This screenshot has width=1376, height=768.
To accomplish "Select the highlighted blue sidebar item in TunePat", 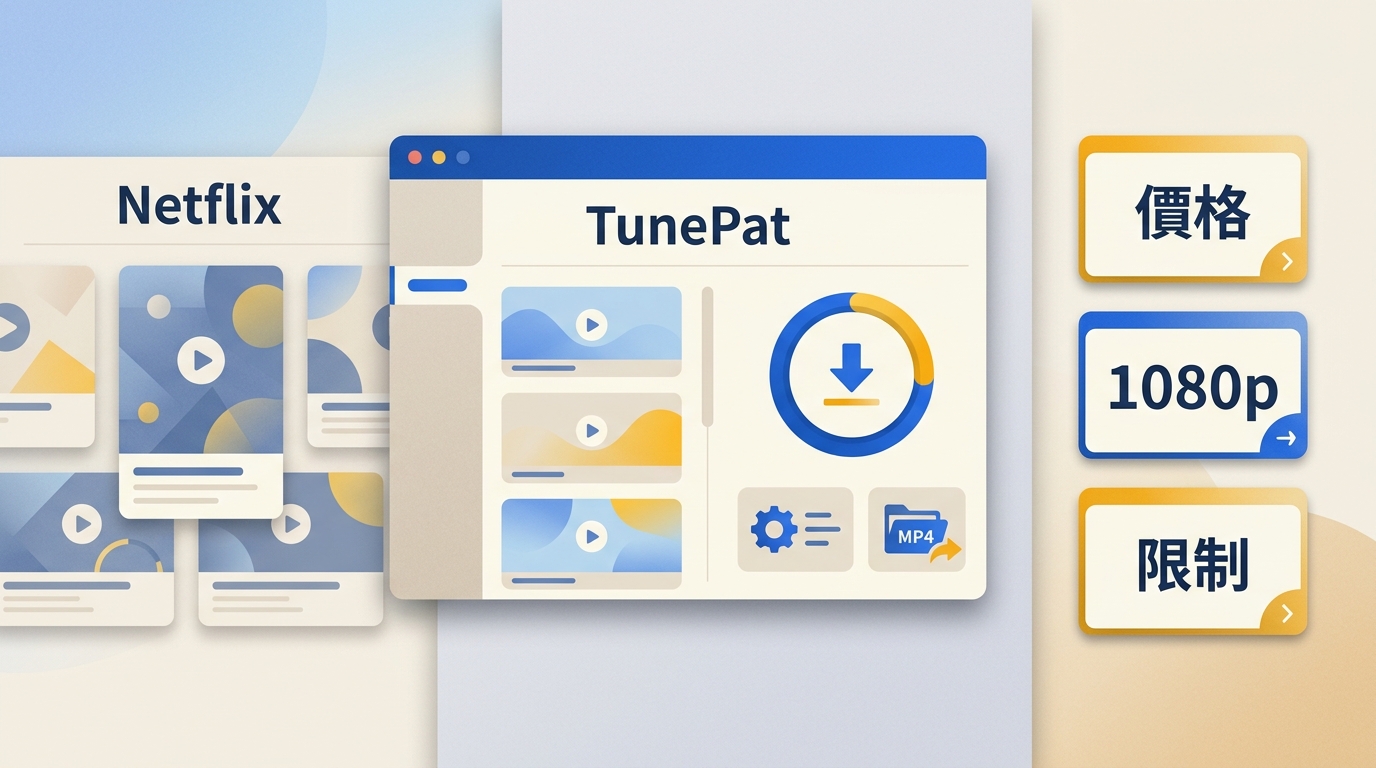I will [437, 285].
